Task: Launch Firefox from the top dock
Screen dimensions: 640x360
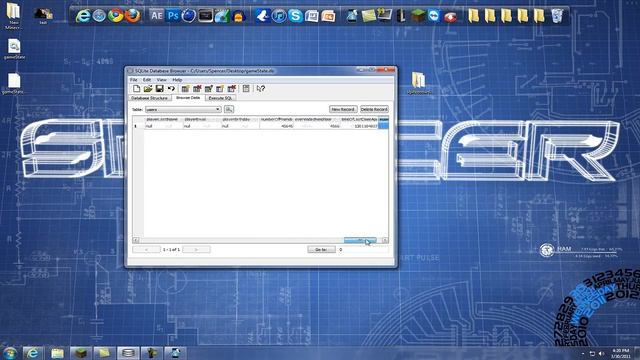Action: 132,16
